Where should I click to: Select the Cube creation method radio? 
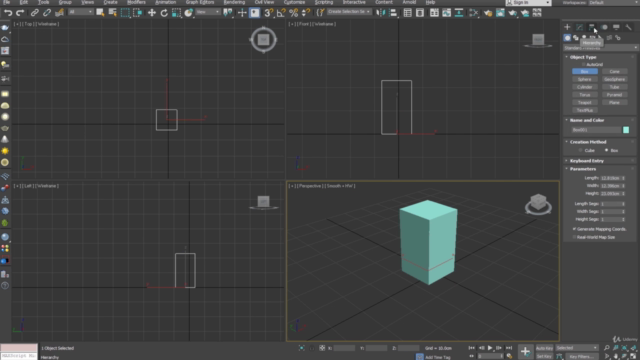click(580, 150)
